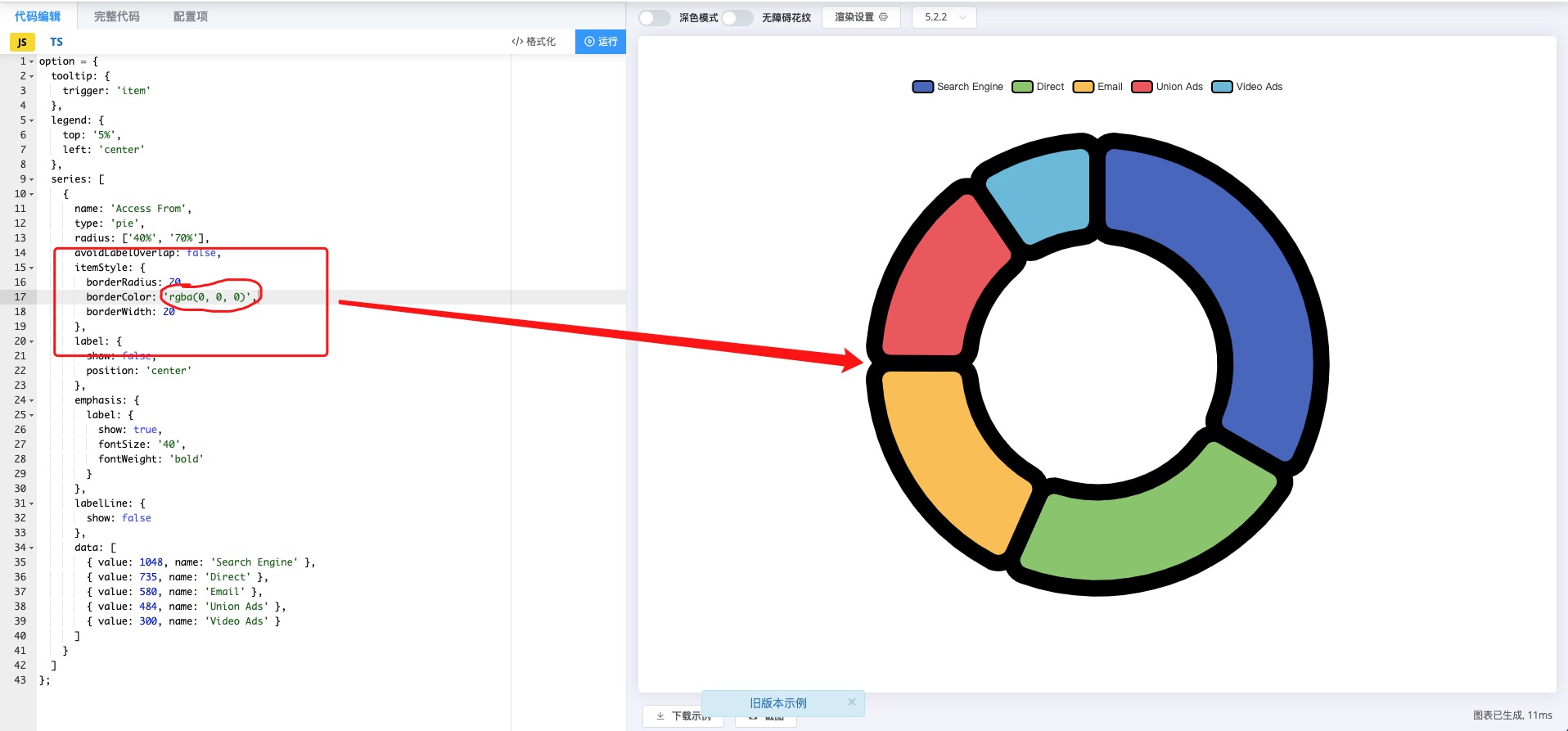
Task: Fold the emphasis block at line 24
Action: (32, 400)
